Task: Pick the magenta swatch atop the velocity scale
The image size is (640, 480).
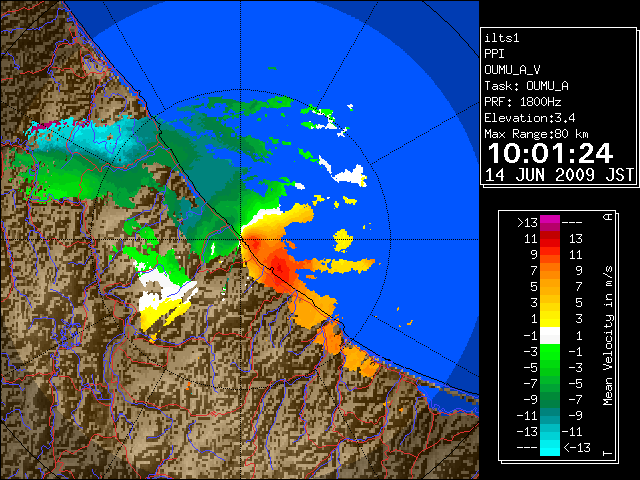Action: [x=550, y=220]
